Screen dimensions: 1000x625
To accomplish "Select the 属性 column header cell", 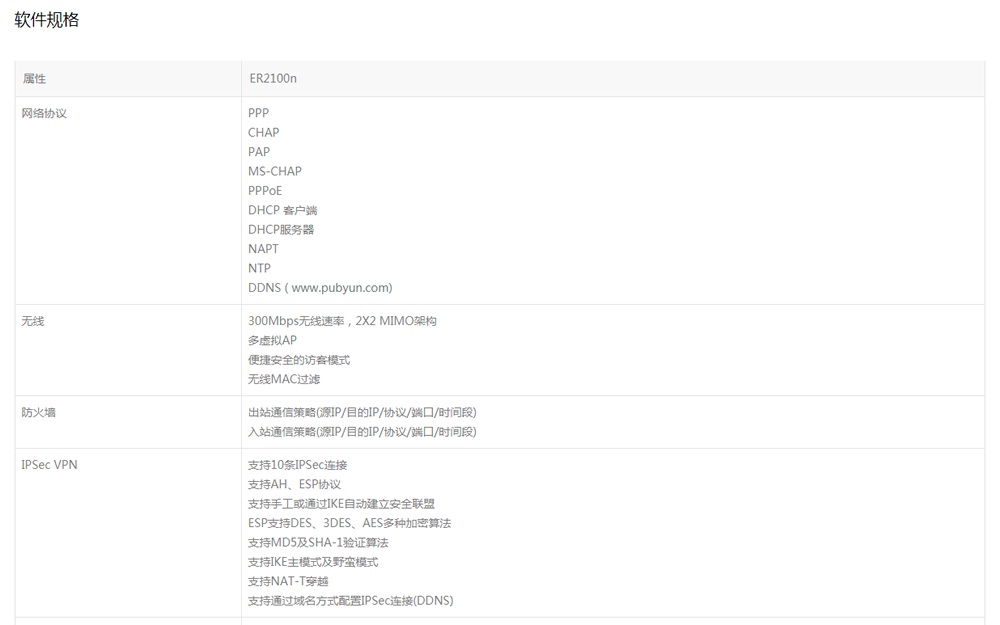I will (x=128, y=79).
